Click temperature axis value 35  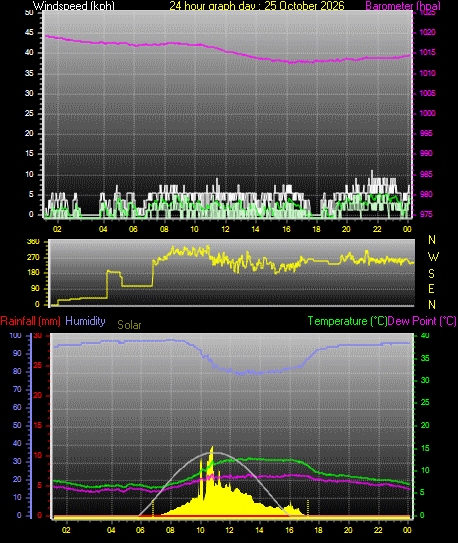click(x=425, y=358)
